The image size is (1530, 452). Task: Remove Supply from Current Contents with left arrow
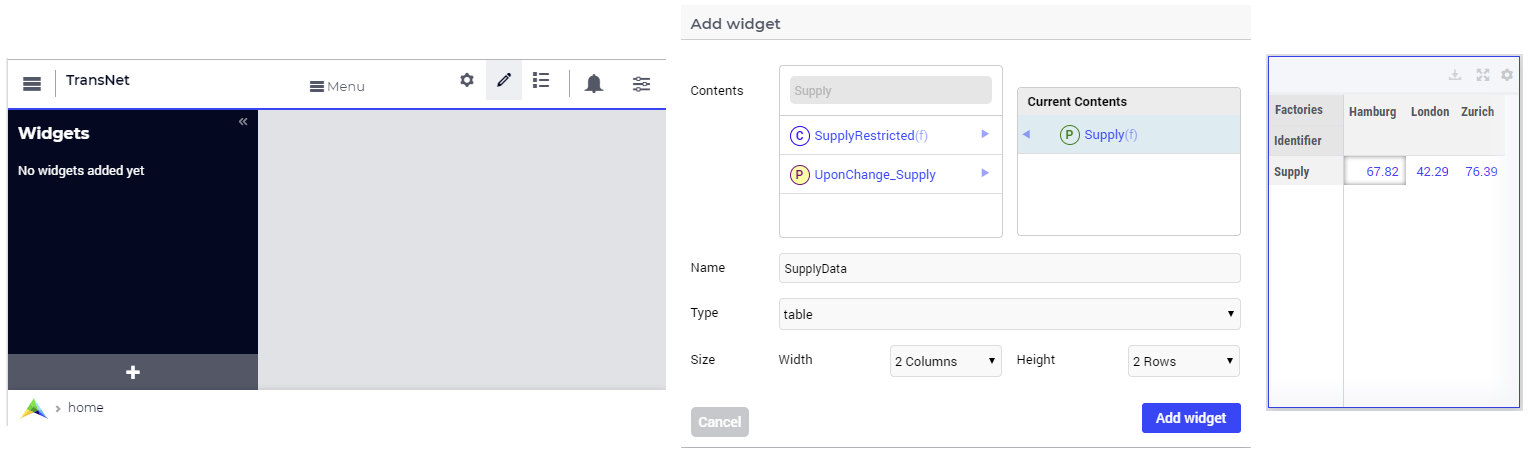[x=1026, y=134]
